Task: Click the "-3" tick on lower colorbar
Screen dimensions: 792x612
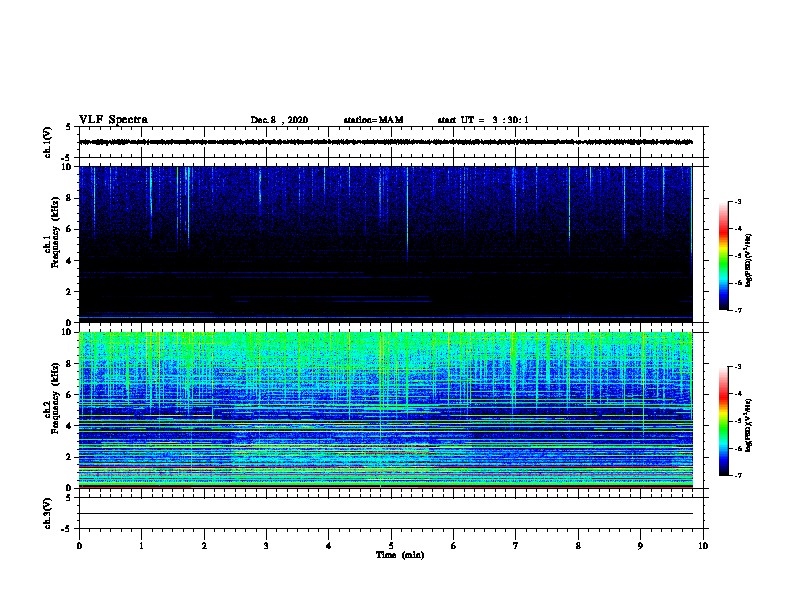Action: pos(737,367)
